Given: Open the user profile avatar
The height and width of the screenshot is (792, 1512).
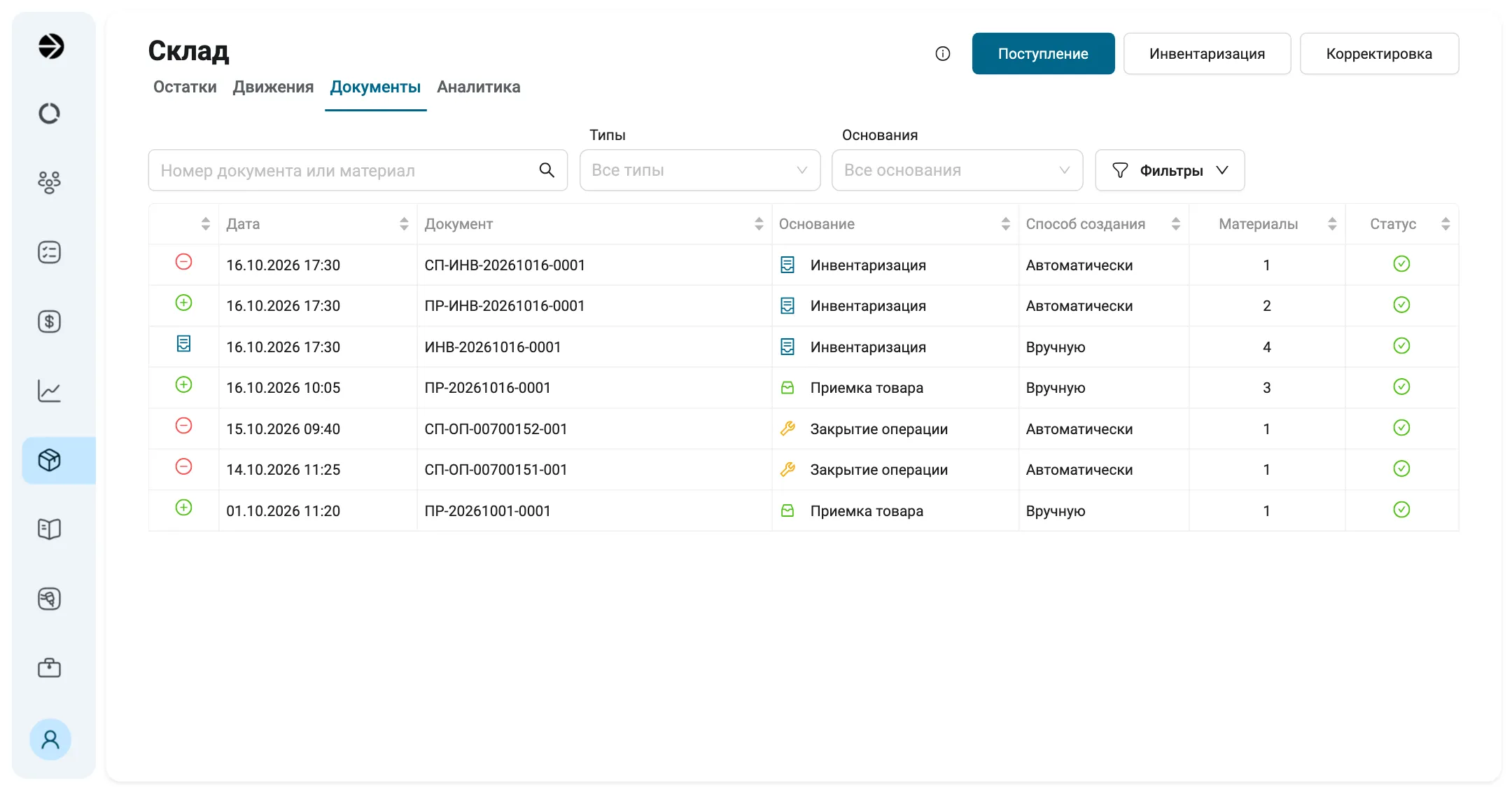Looking at the screenshot, I should (x=50, y=739).
